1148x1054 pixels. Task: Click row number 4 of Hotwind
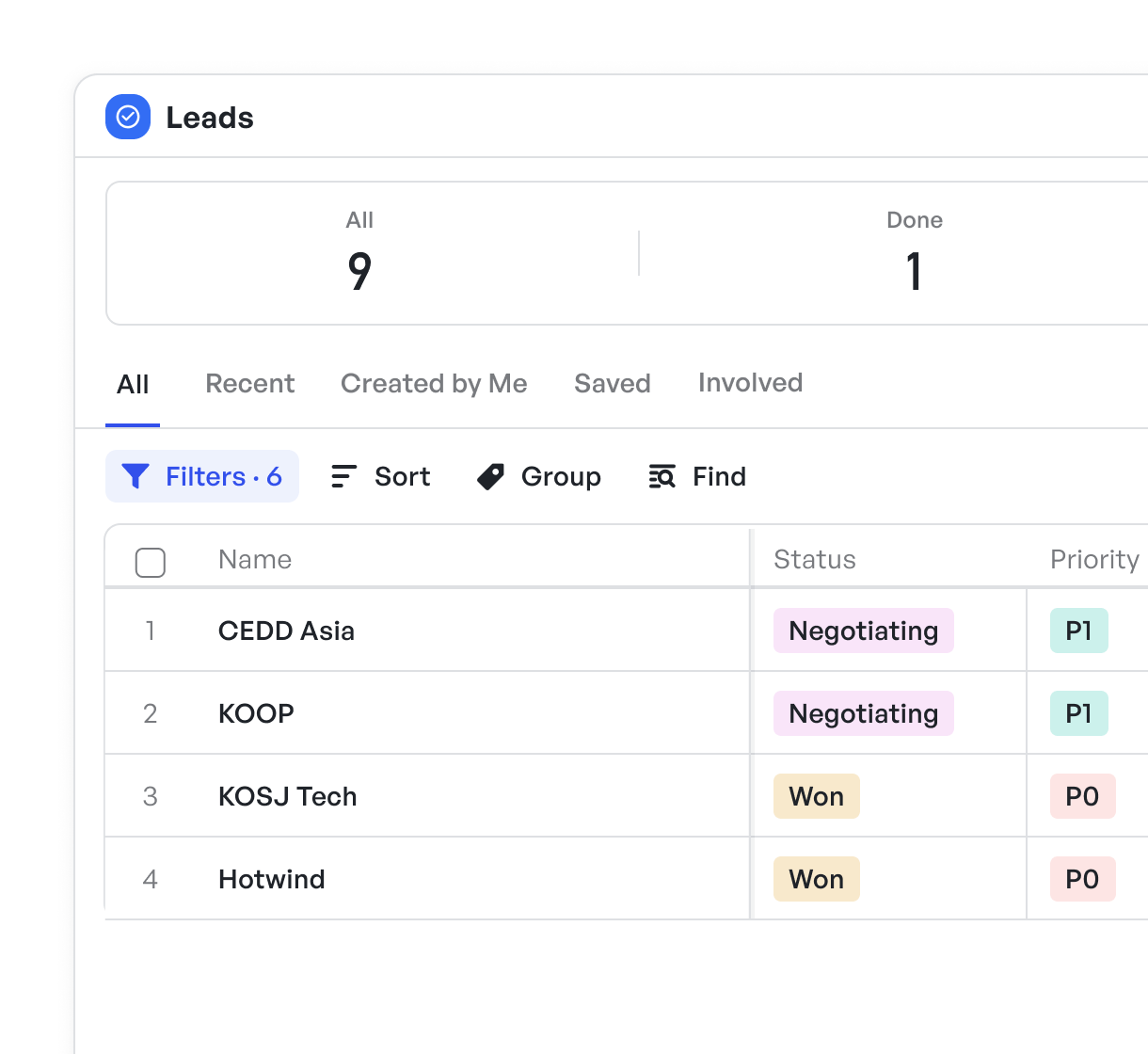151,879
